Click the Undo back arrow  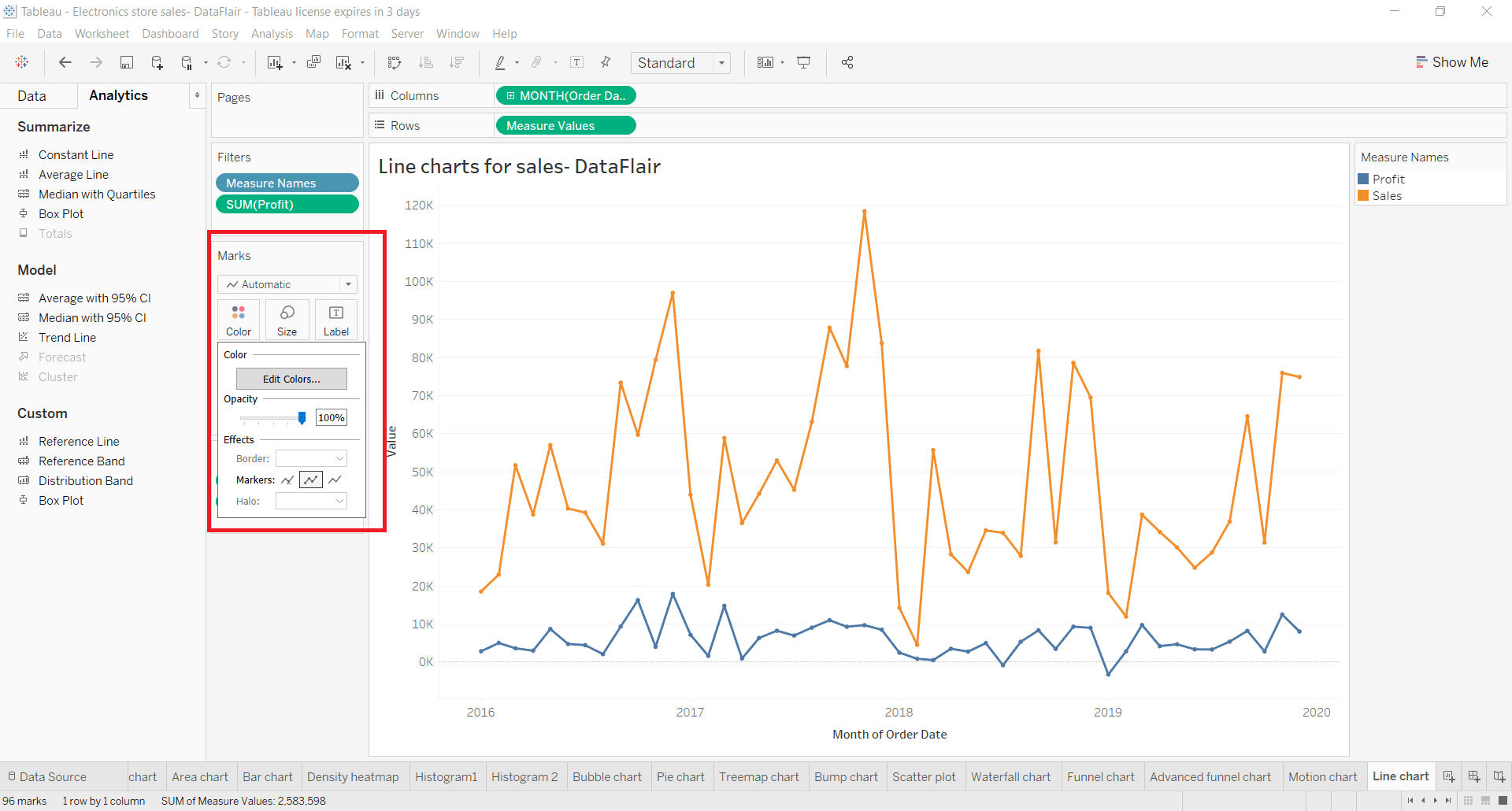pyautogui.click(x=65, y=62)
